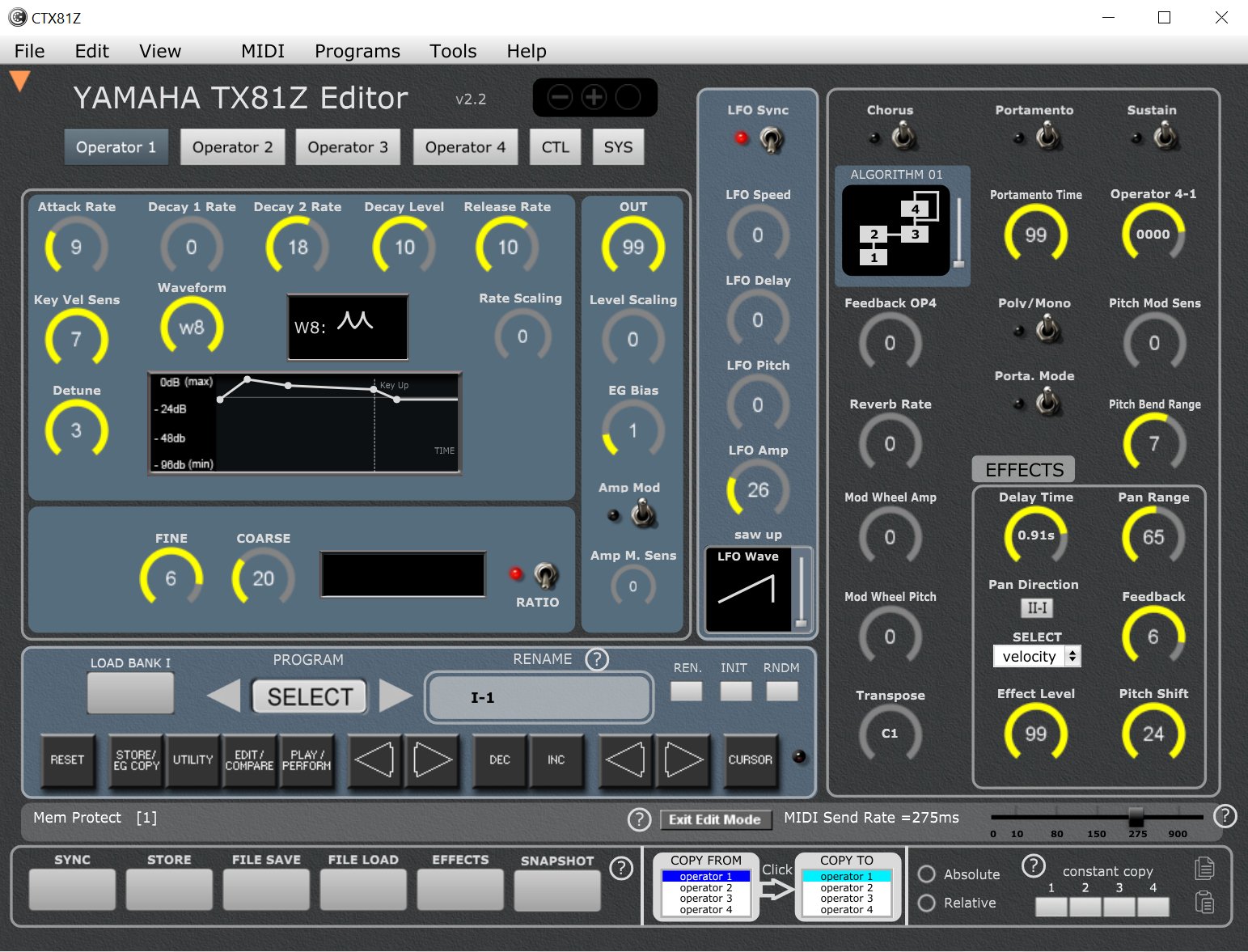Click the Waveform w8 knob
Viewport: 1248px width, 952px height.
pos(192,328)
